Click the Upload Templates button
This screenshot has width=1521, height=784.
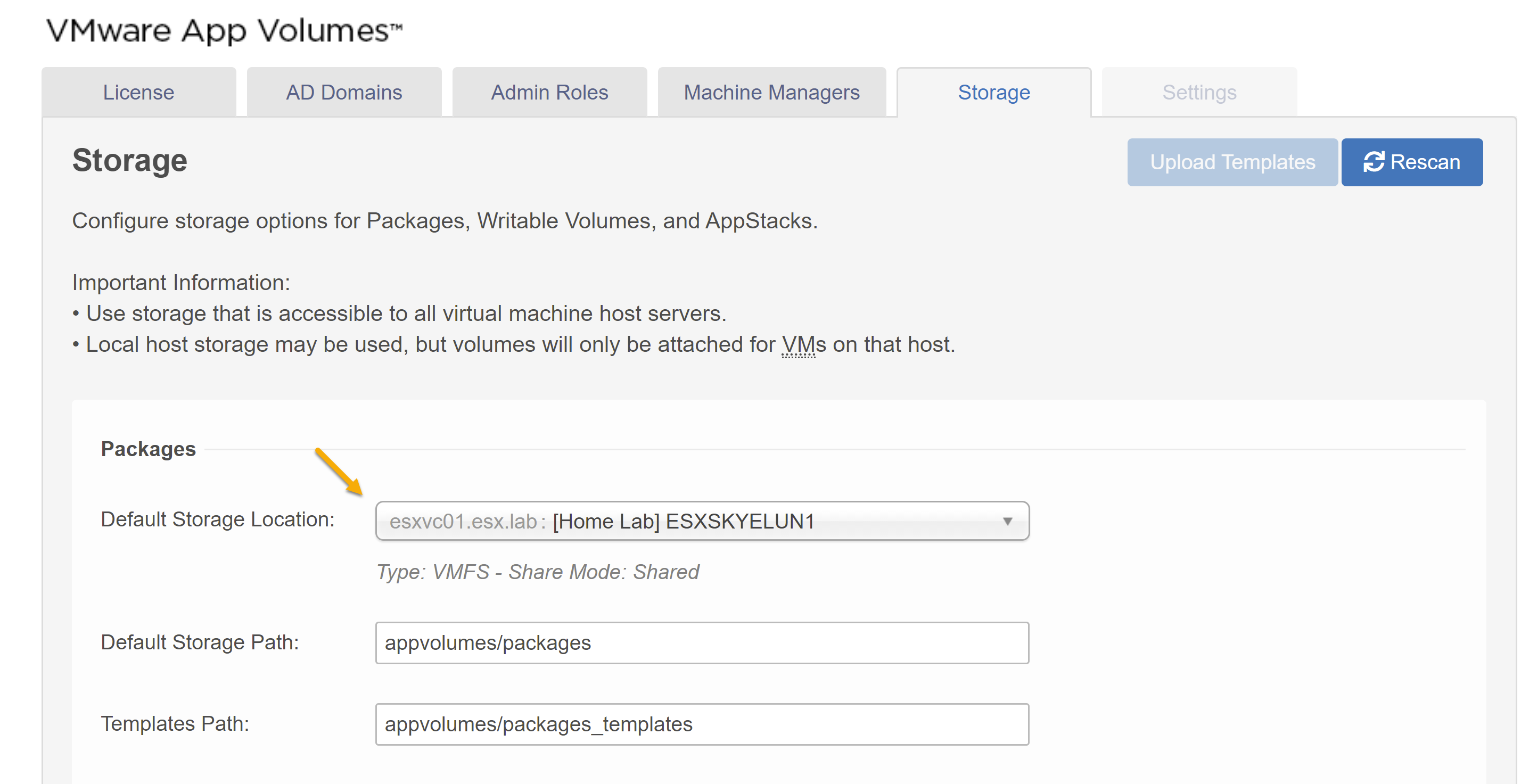1232,162
